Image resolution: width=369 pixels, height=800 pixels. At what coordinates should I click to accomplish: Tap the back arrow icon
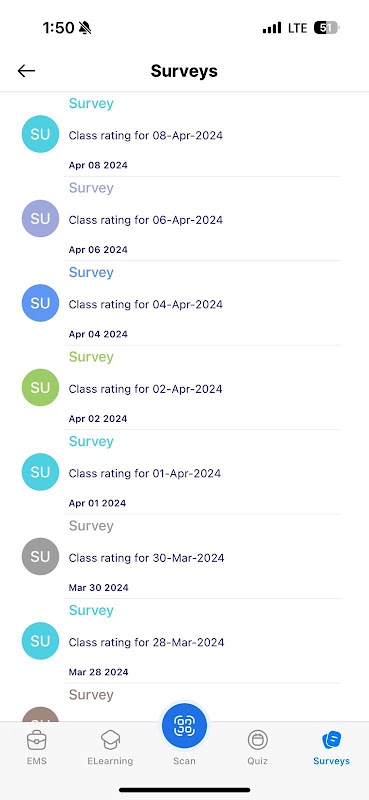click(x=26, y=71)
